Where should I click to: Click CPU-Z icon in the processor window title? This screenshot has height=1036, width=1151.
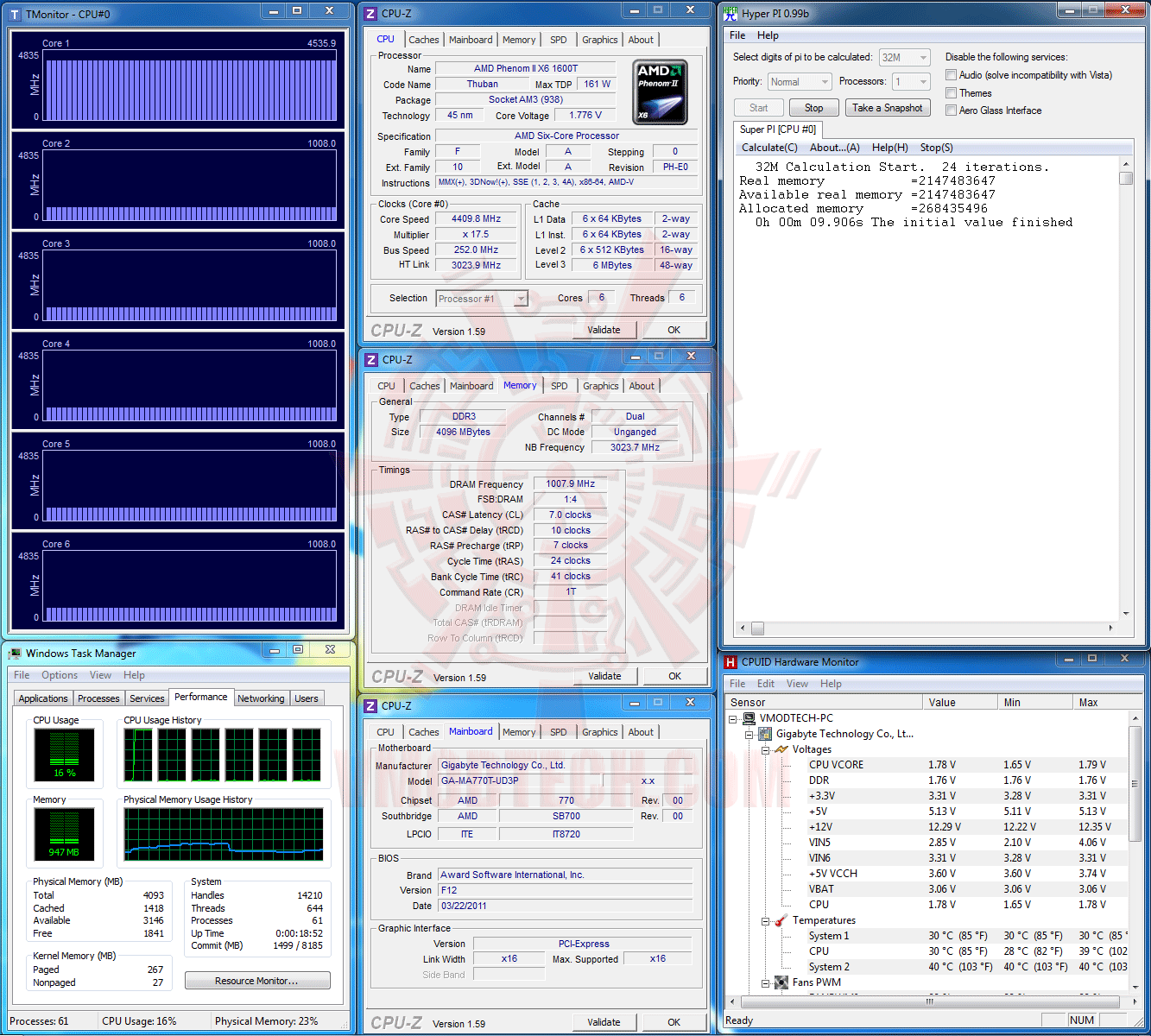tap(370, 14)
